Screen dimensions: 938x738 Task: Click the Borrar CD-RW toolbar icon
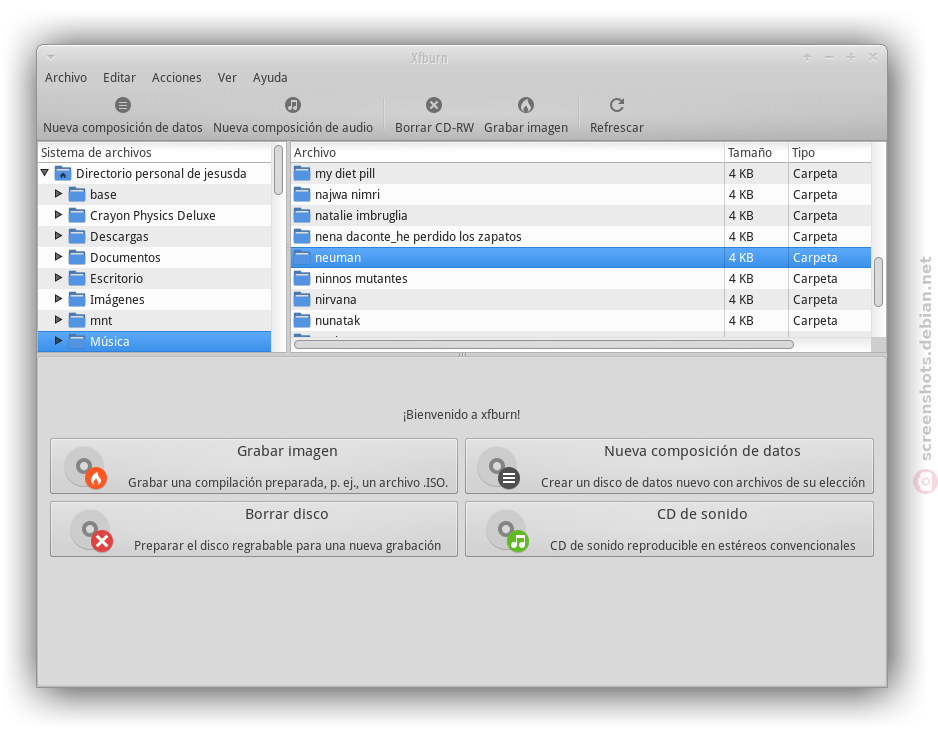pyautogui.click(x=434, y=105)
